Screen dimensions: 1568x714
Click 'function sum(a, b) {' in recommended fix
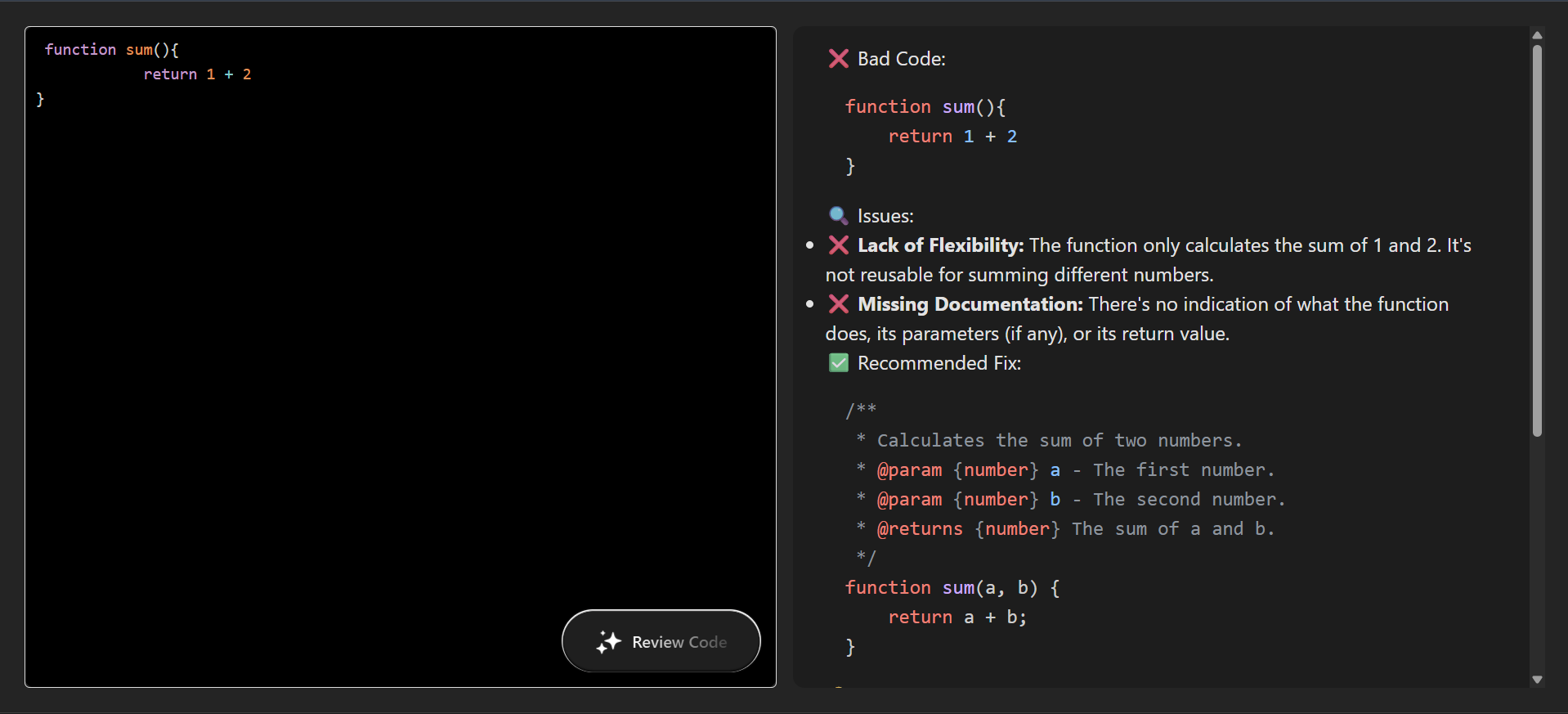coord(952,588)
